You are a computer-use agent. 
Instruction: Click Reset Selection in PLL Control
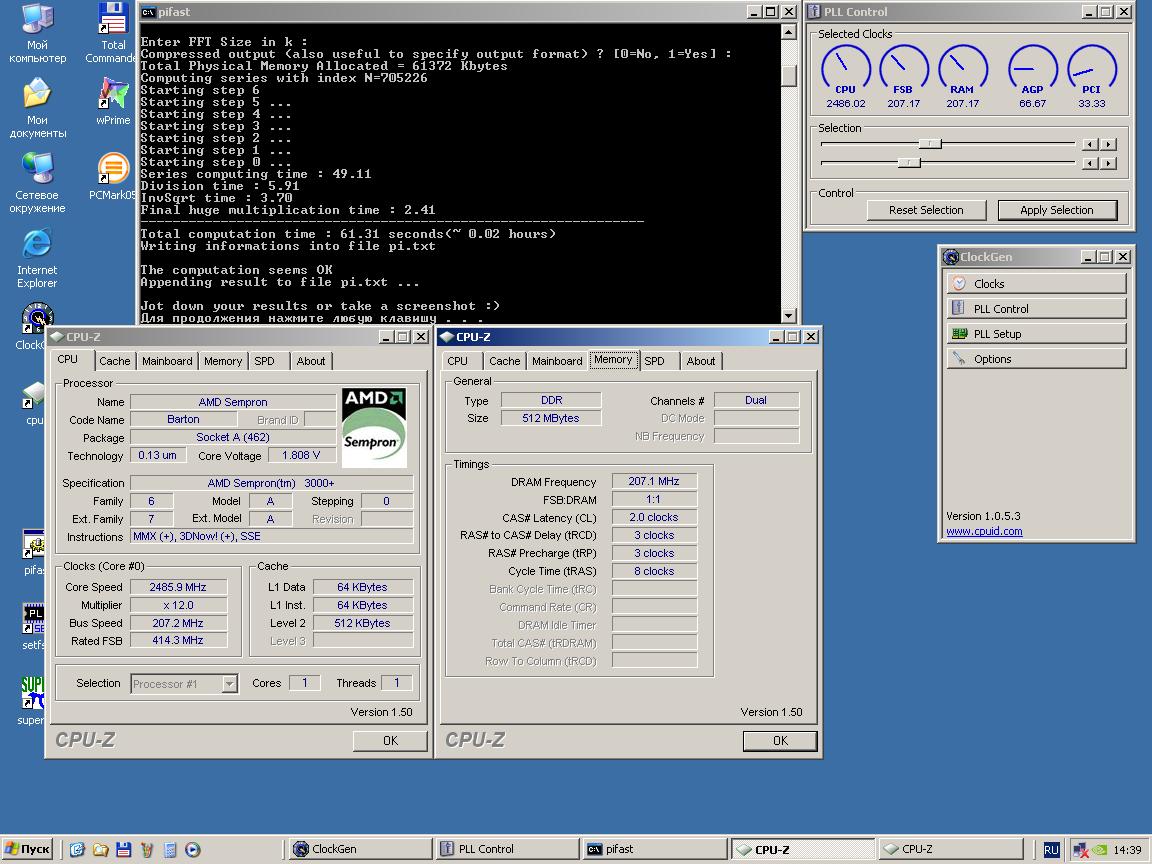pos(926,210)
